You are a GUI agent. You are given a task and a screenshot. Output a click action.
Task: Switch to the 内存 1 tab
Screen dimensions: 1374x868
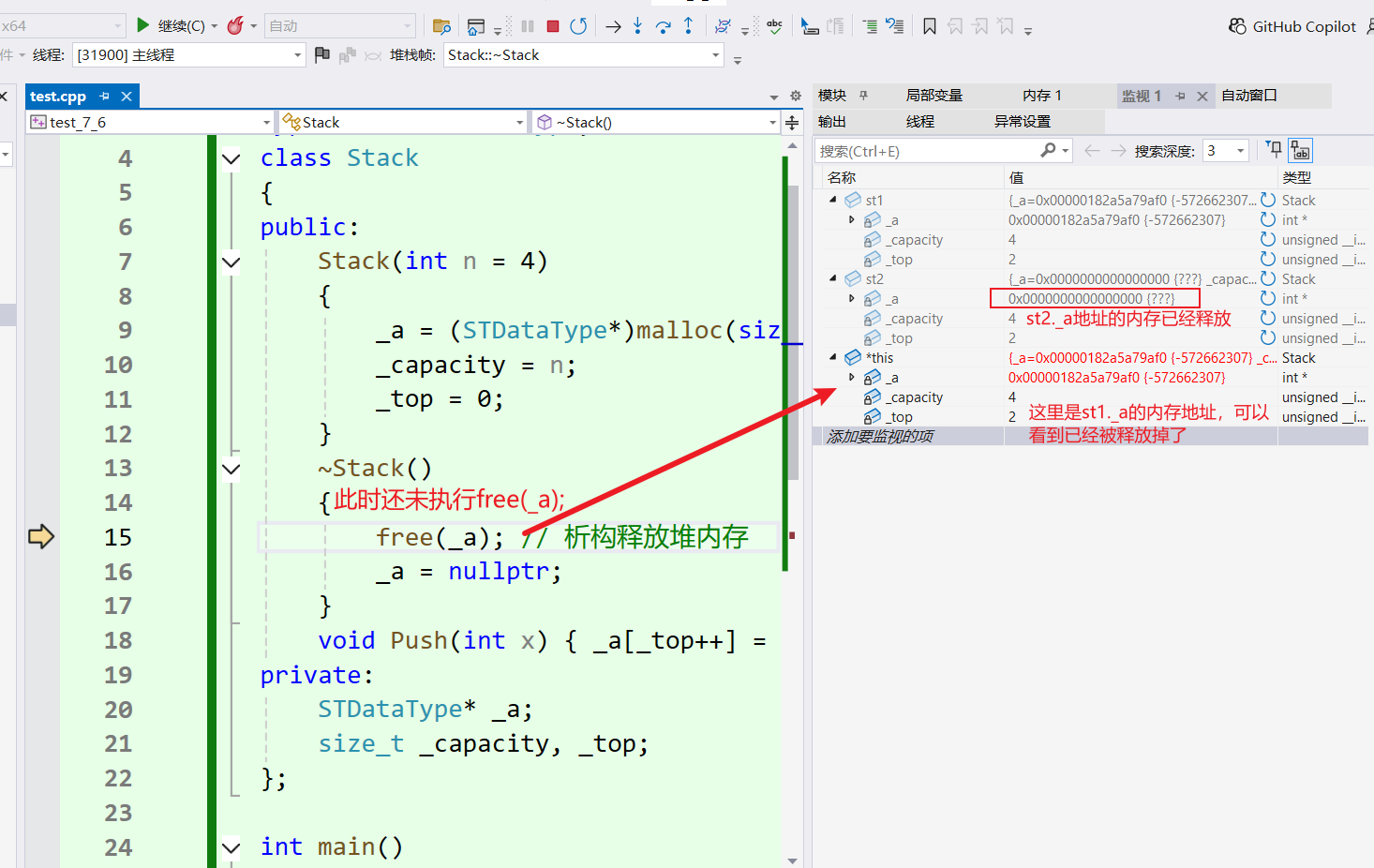point(1041,96)
